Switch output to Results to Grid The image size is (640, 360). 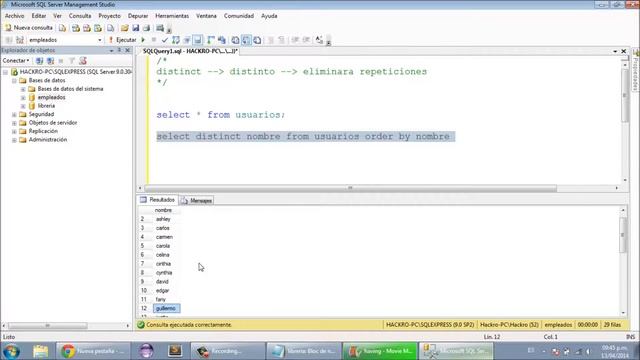[x=247, y=40]
